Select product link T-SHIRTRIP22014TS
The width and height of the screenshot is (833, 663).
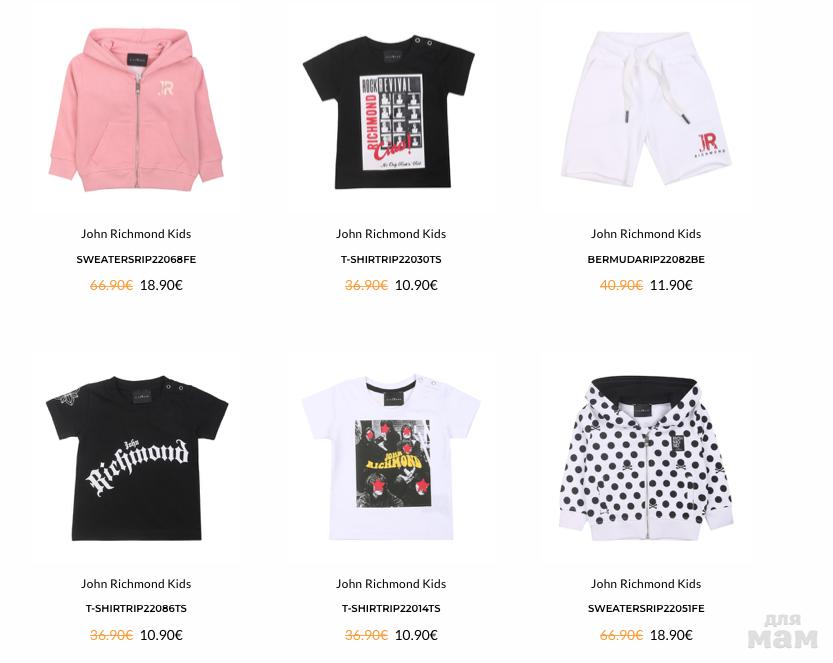391,609
